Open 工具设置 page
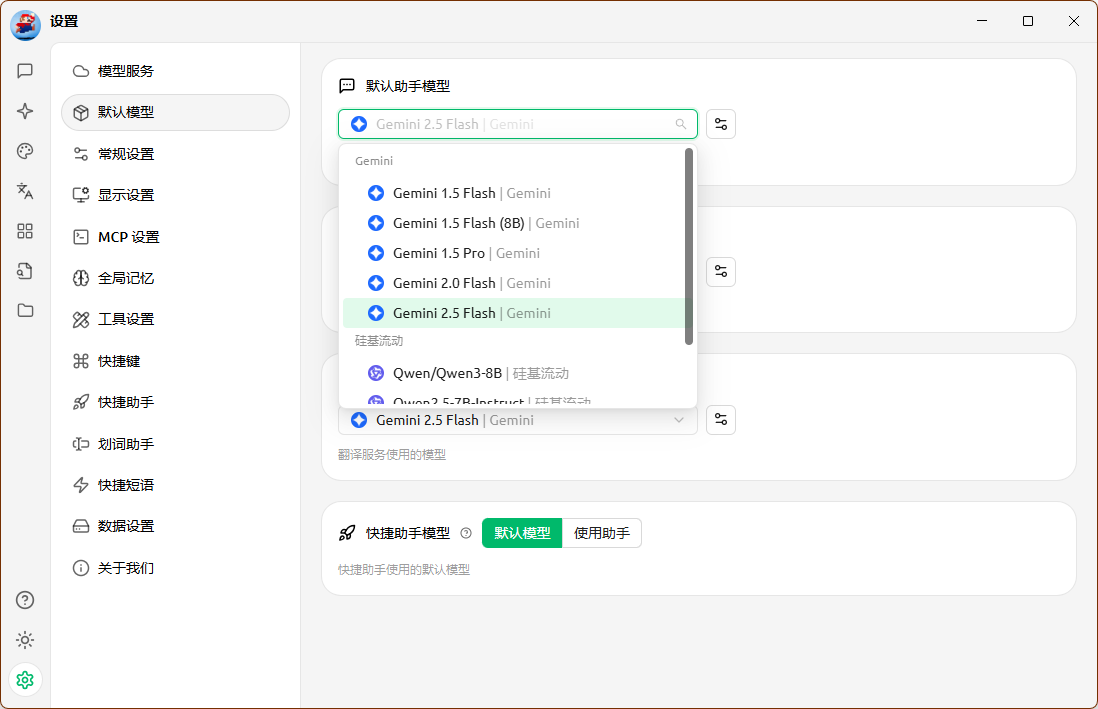The height and width of the screenshot is (709, 1098). pyautogui.click(x=175, y=319)
